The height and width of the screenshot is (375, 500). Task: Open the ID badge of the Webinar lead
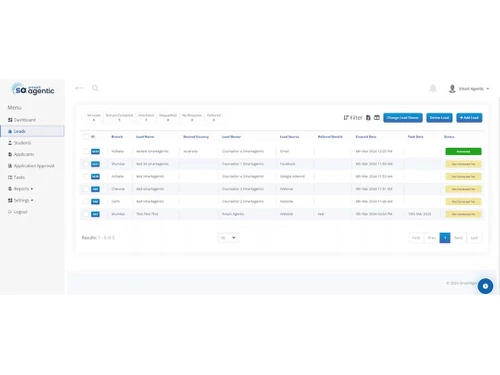[x=95, y=189]
